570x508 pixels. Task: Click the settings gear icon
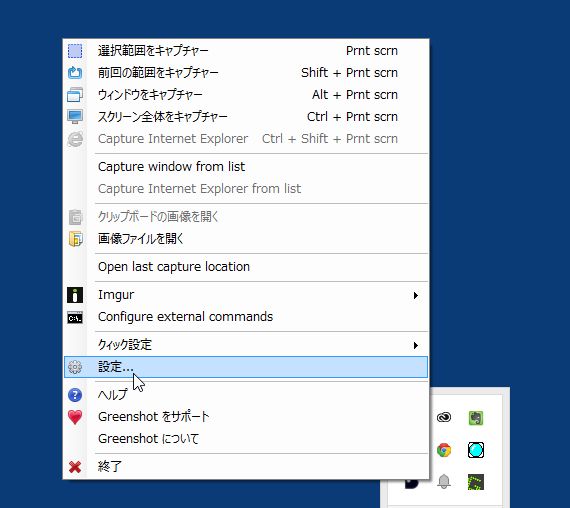[75, 367]
